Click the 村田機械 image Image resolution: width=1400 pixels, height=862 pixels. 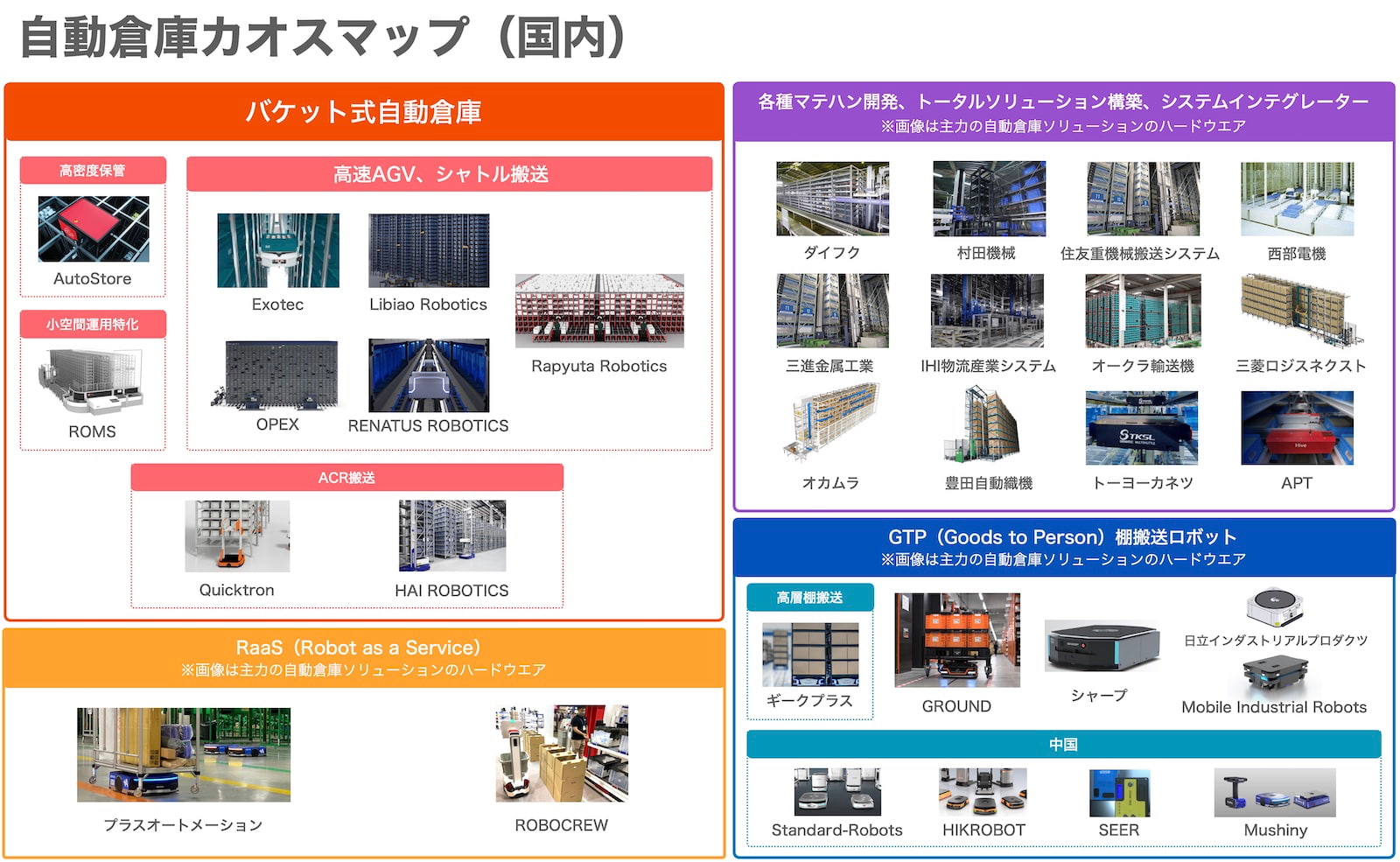pyautogui.click(x=989, y=199)
